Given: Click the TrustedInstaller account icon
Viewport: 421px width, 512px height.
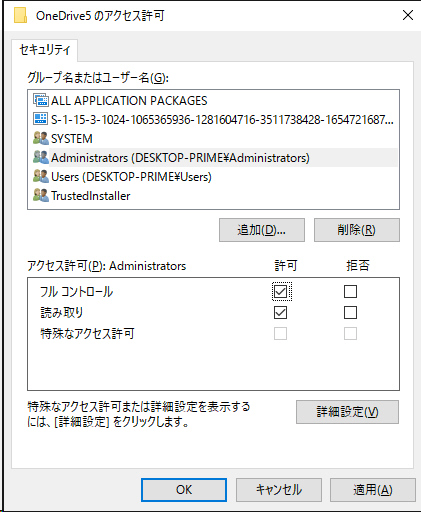Looking at the screenshot, I should tap(41, 195).
